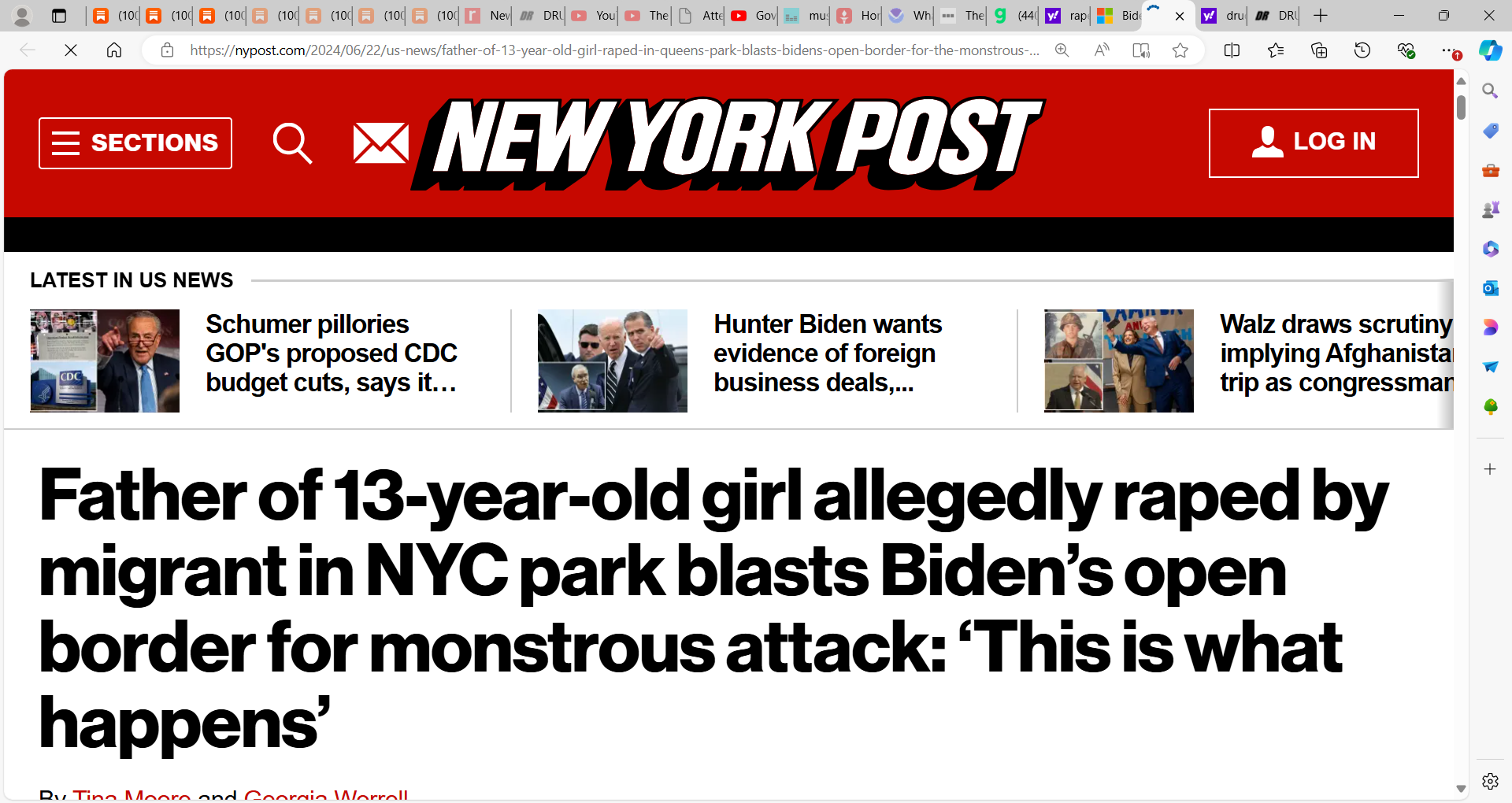Open browser Collections icon
This screenshot has height=803, width=1512.
1319,50
